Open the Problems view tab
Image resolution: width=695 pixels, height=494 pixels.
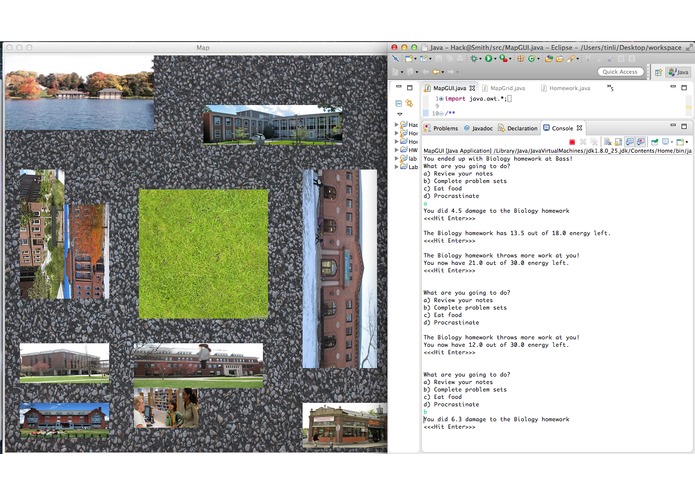coord(441,128)
